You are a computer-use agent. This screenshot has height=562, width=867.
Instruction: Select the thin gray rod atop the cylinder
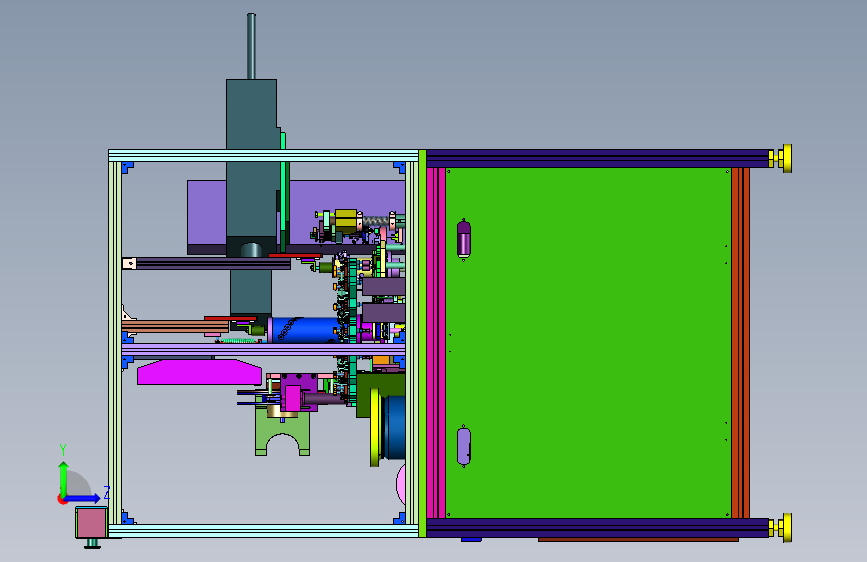pos(251,46)
